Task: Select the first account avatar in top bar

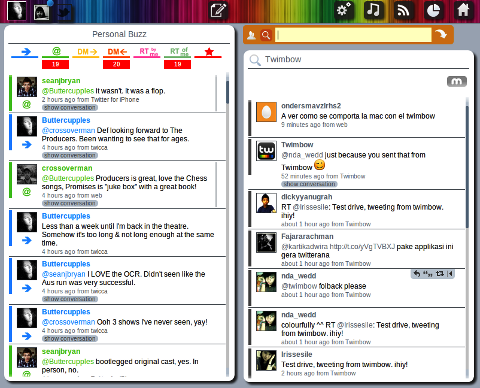Action: click(x=17, y=10)
